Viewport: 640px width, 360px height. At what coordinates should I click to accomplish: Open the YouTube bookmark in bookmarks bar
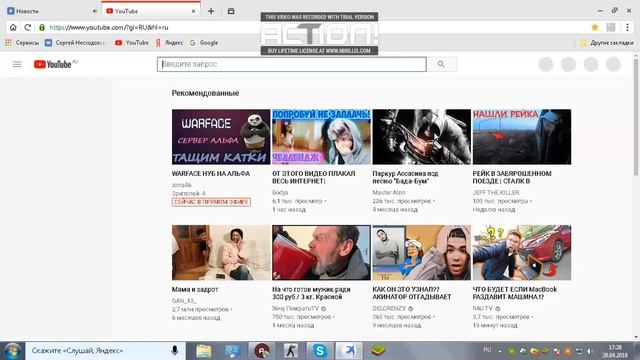[132, 42]
